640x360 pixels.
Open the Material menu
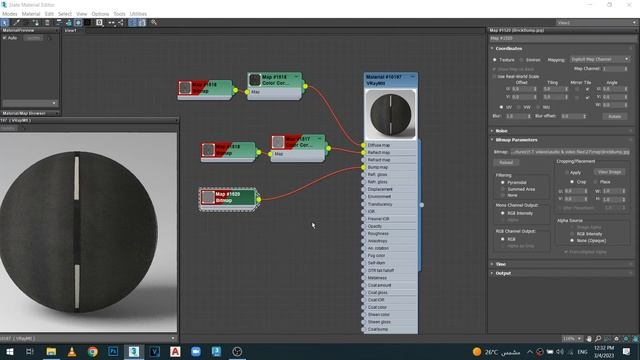click(x=31, y=14)
